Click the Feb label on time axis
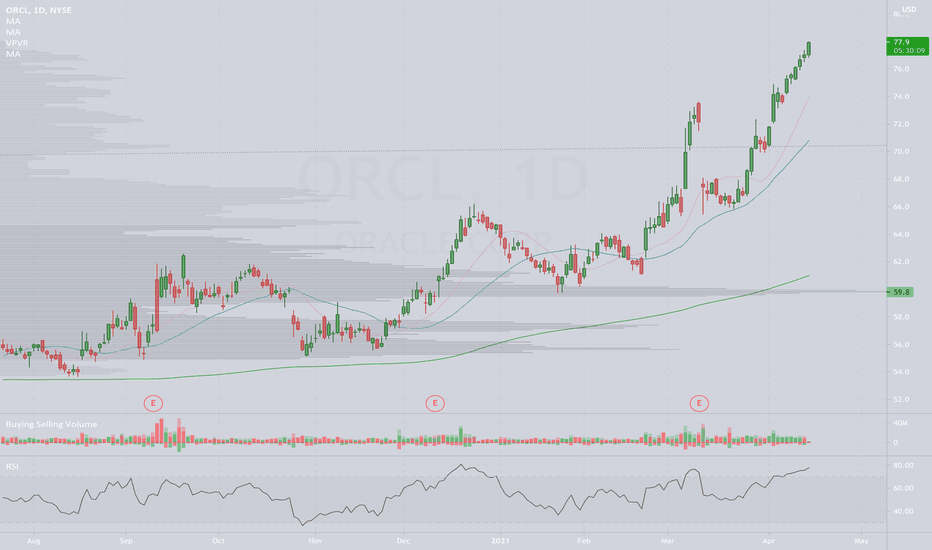This screenshot has height=550, width=932. (584, 541)
